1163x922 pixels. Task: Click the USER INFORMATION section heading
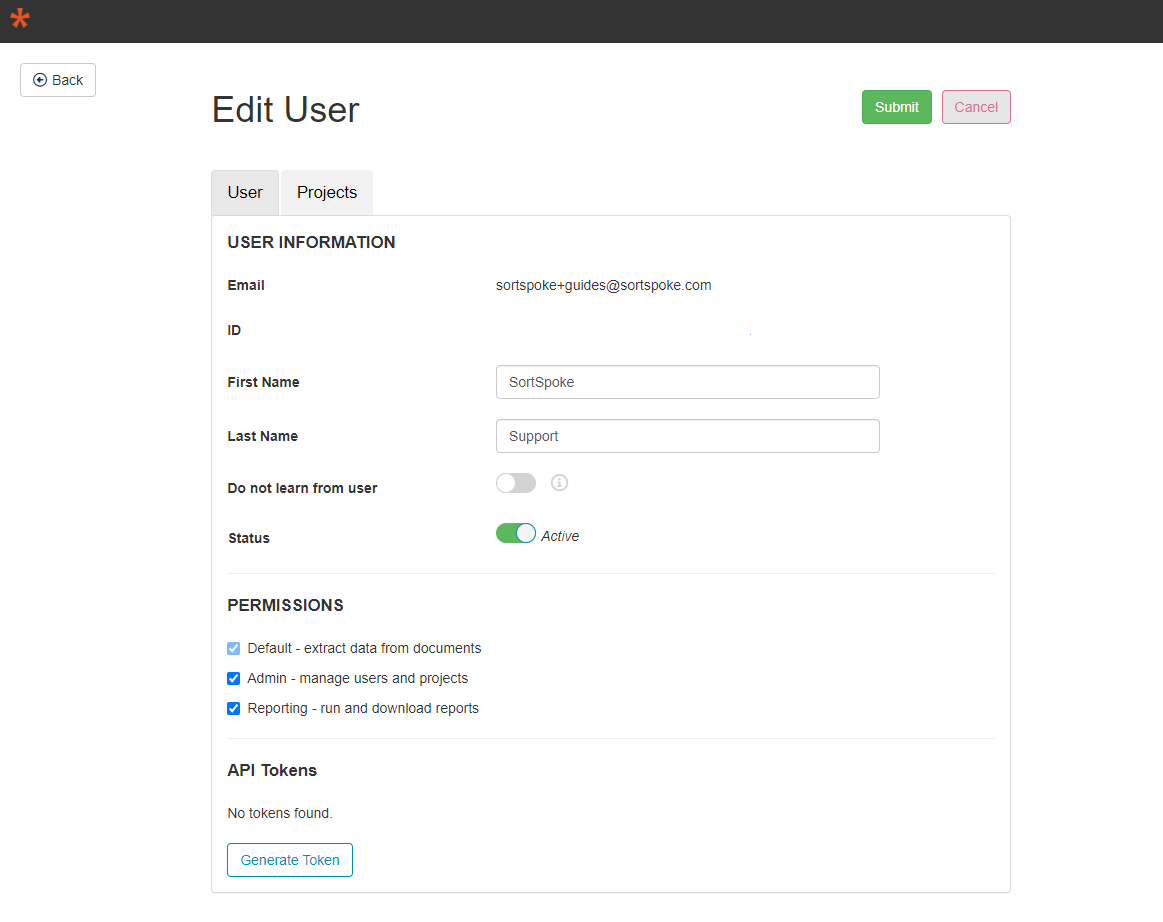point(311,242)
